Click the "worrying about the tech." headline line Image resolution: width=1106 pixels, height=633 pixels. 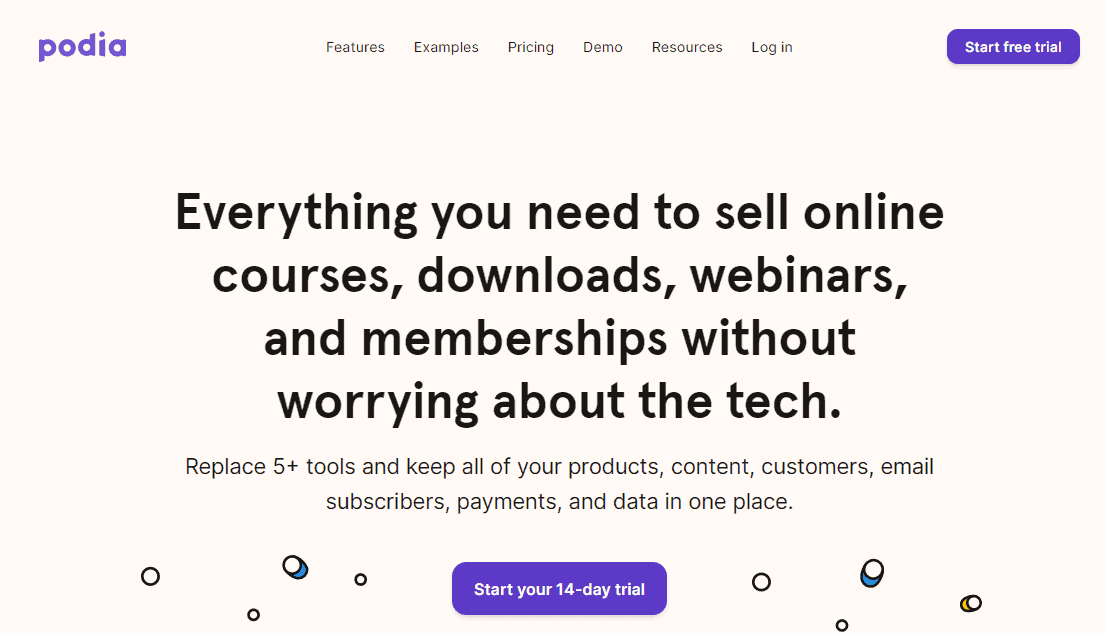click(559, 401)
